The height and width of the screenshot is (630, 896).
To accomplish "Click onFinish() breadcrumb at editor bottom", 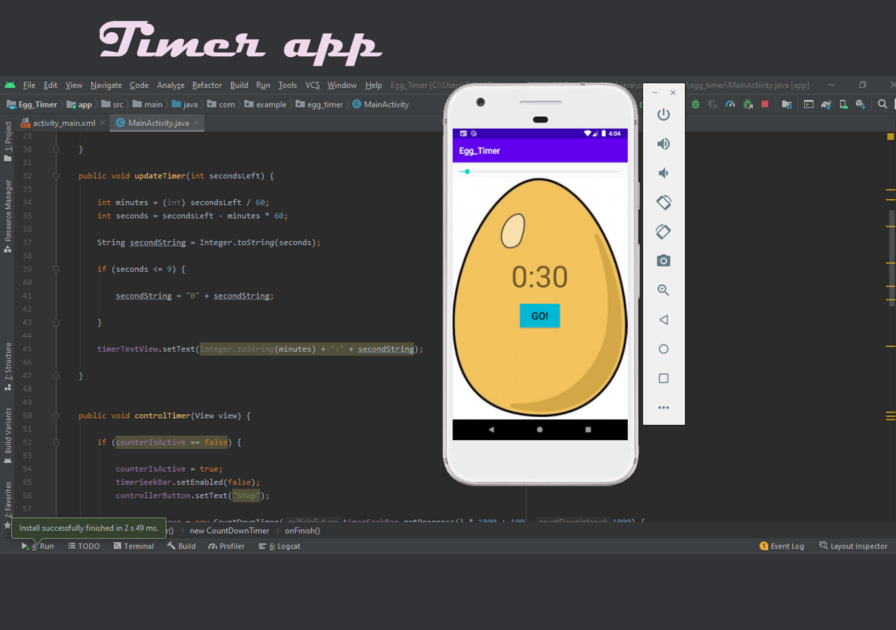I will [302, 531].
